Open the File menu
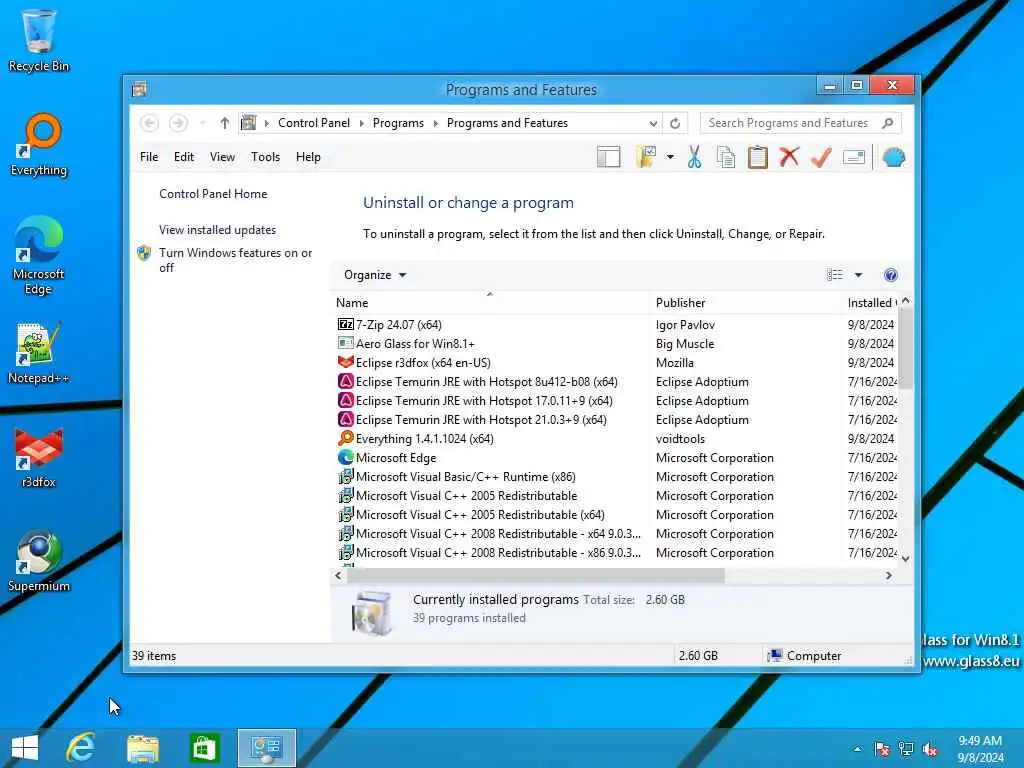Screen dimensions: 1024x768 [149, 157]
